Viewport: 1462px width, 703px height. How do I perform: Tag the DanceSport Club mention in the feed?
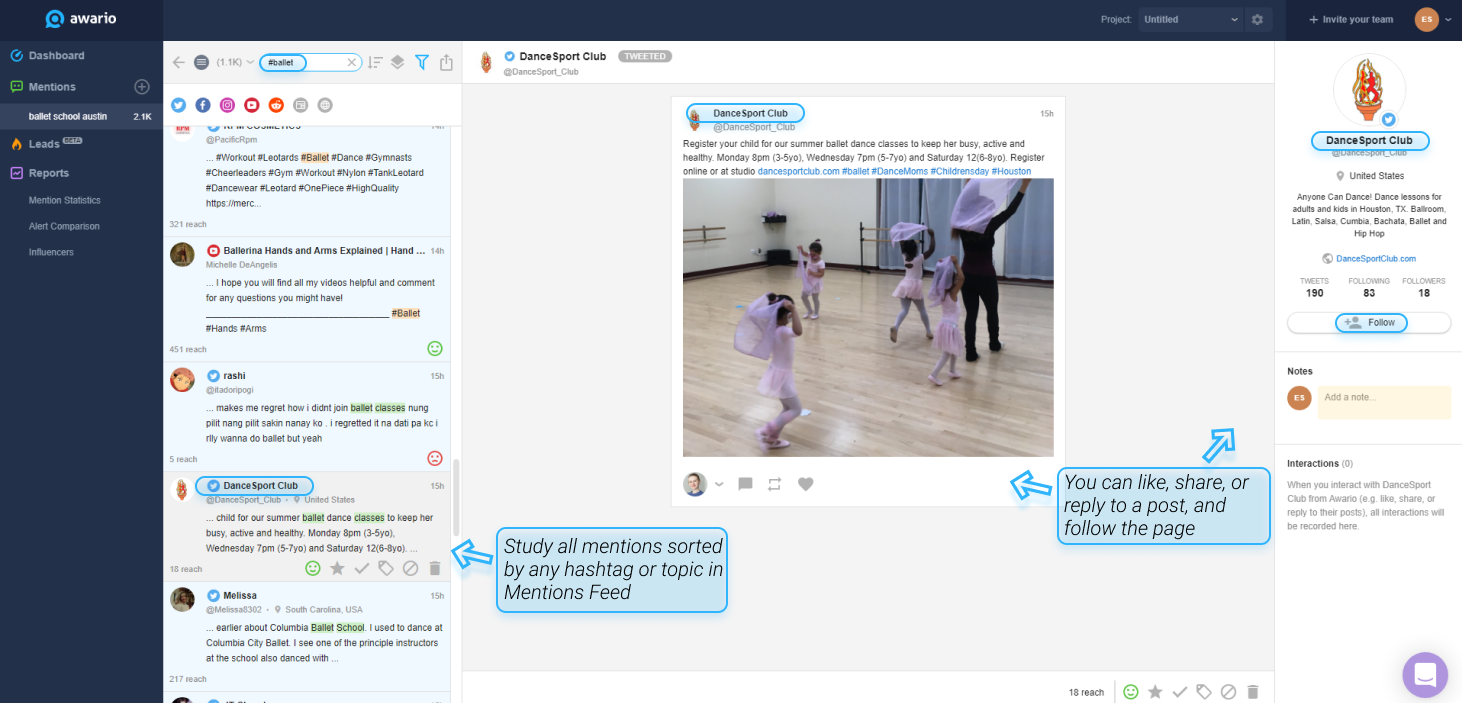[x=386, y=568]
